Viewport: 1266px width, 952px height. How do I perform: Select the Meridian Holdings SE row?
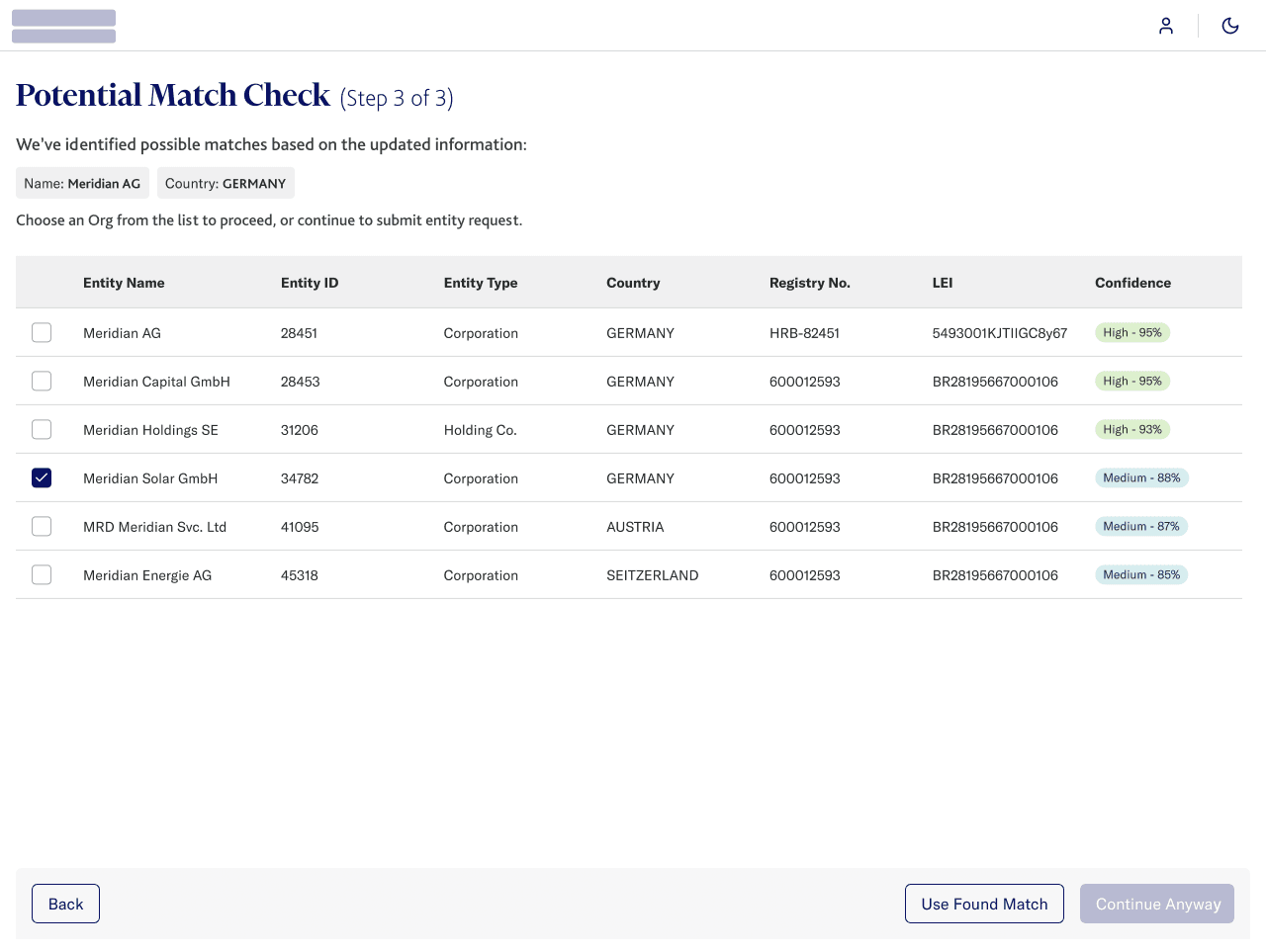click(x=396, y=429)
